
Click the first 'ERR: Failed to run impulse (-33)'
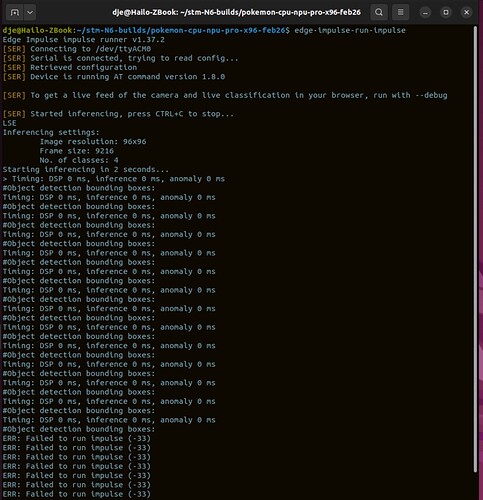tap(76, 439)
